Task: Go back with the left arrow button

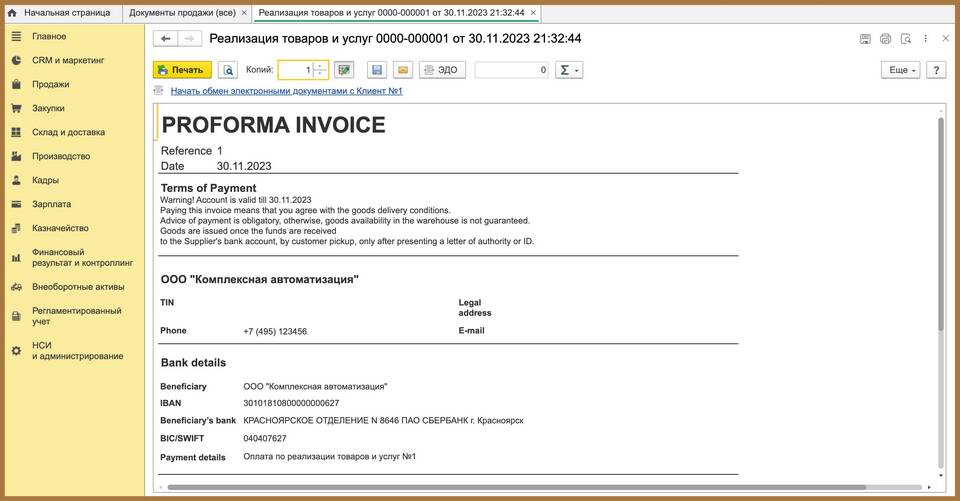Action: [165, 39]
